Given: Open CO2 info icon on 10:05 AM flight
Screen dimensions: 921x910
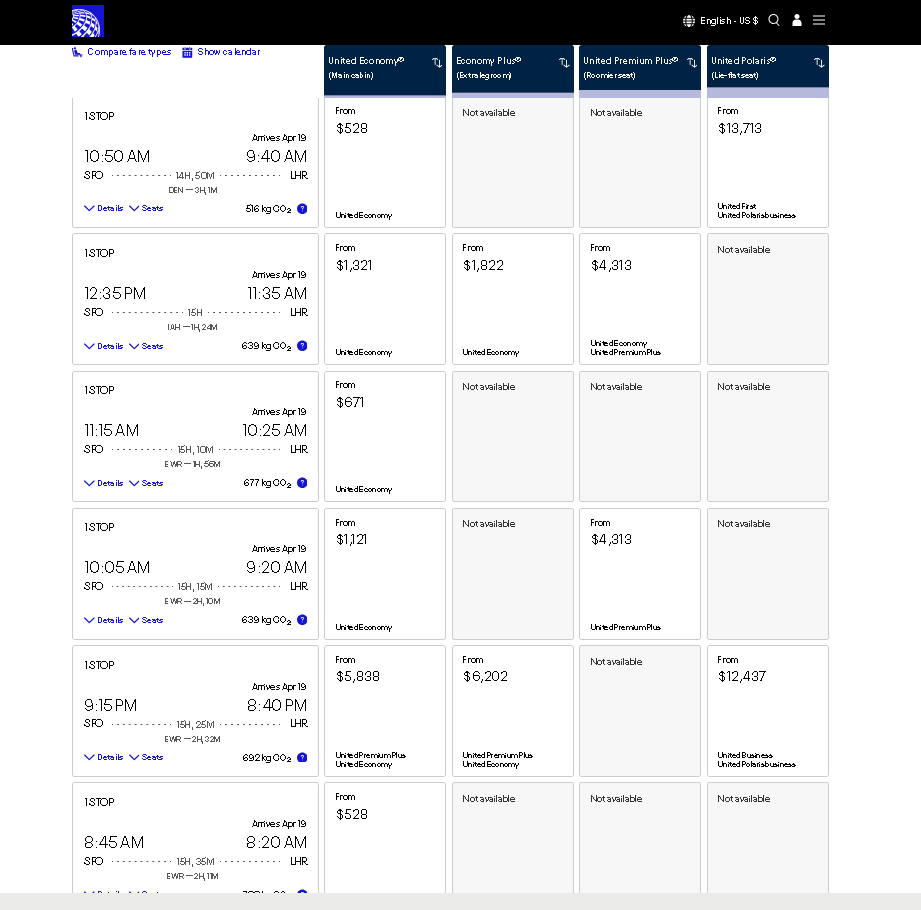Looking at the screenshot, I should click(x=302, y=620).
